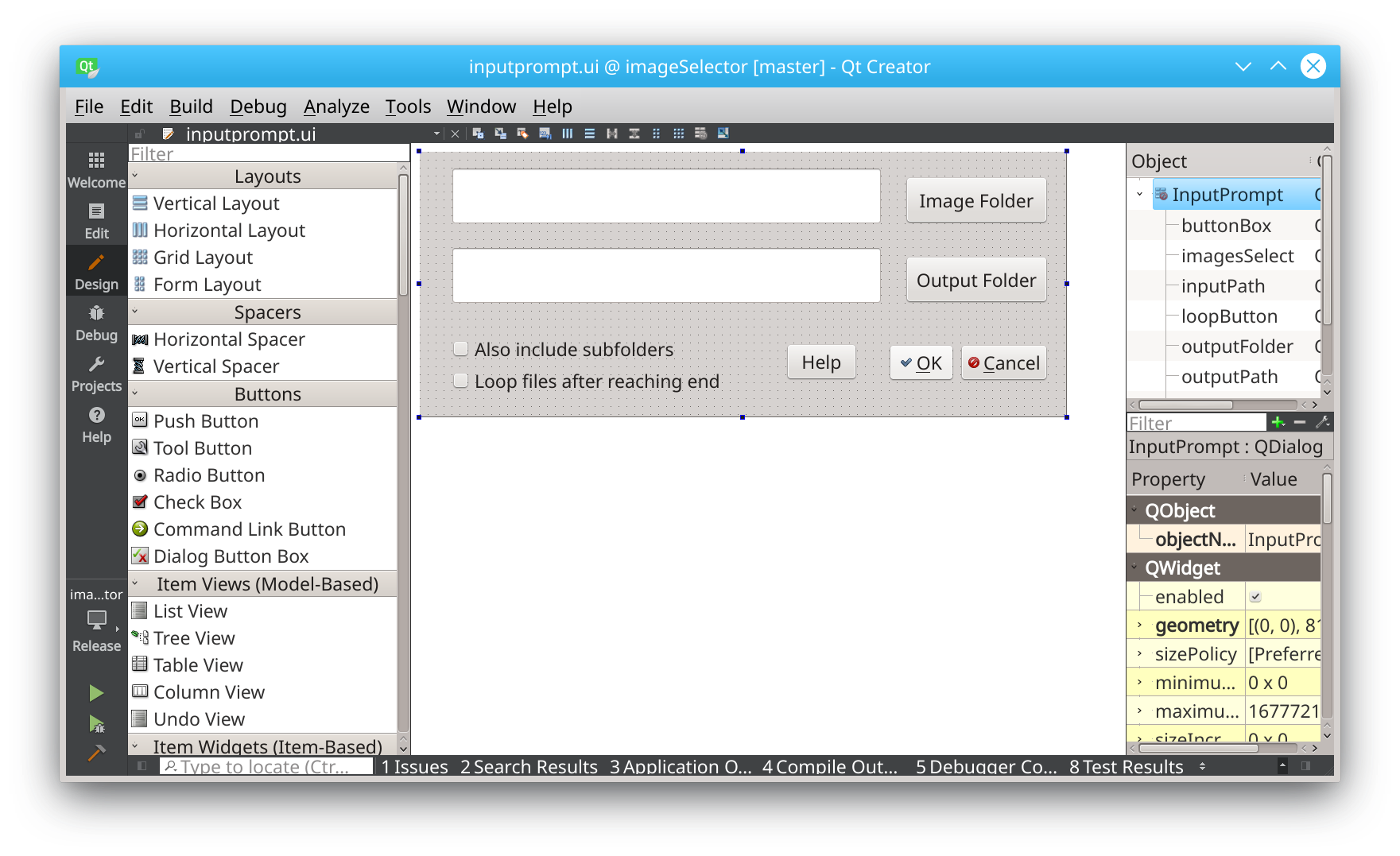
Task: Expand the geometry property
Action: click(1139, 626)
